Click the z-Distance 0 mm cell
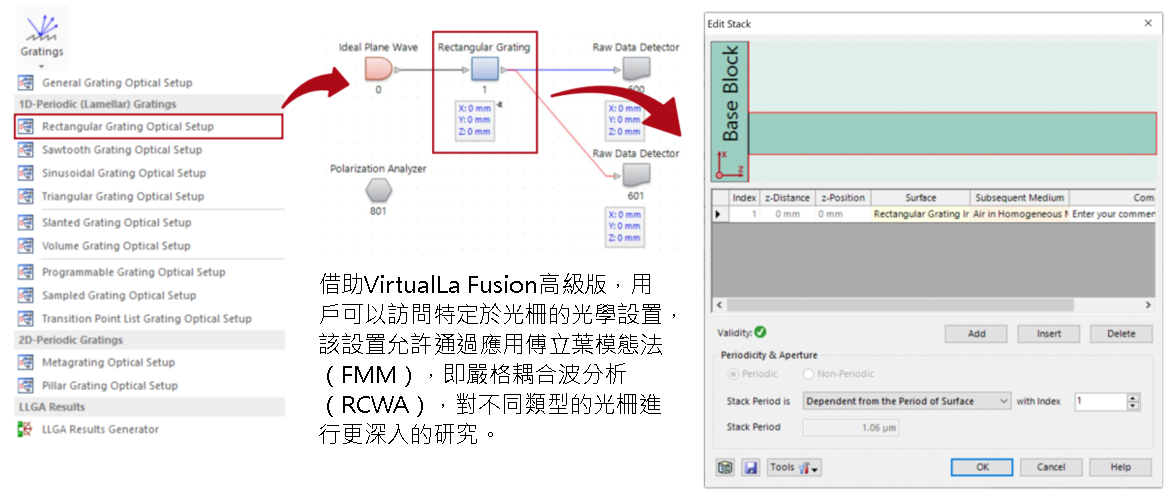This screenshot has height=494, width=1171. coord(786,214)
